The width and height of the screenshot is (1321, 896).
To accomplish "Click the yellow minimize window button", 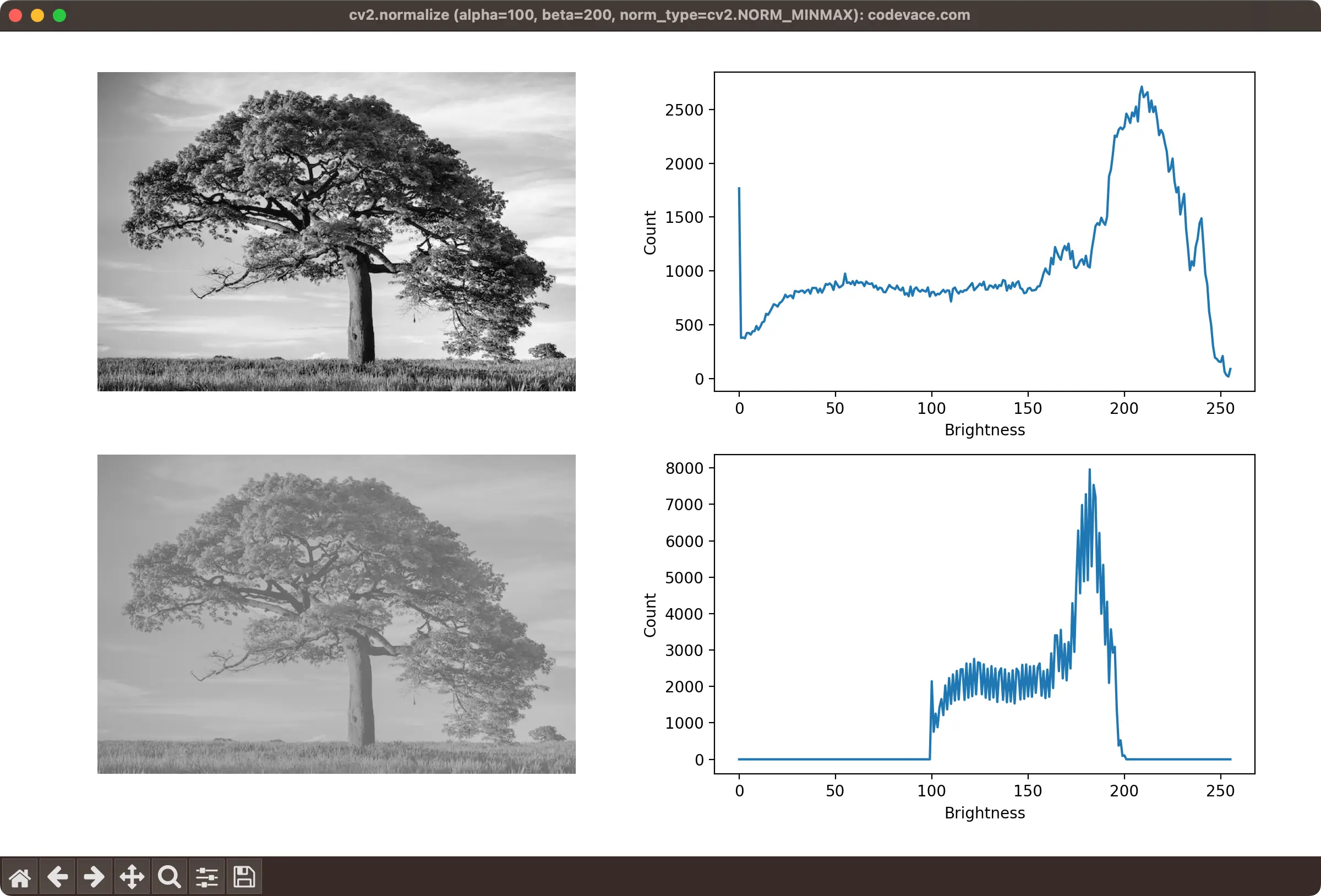I will coord(37,15).
